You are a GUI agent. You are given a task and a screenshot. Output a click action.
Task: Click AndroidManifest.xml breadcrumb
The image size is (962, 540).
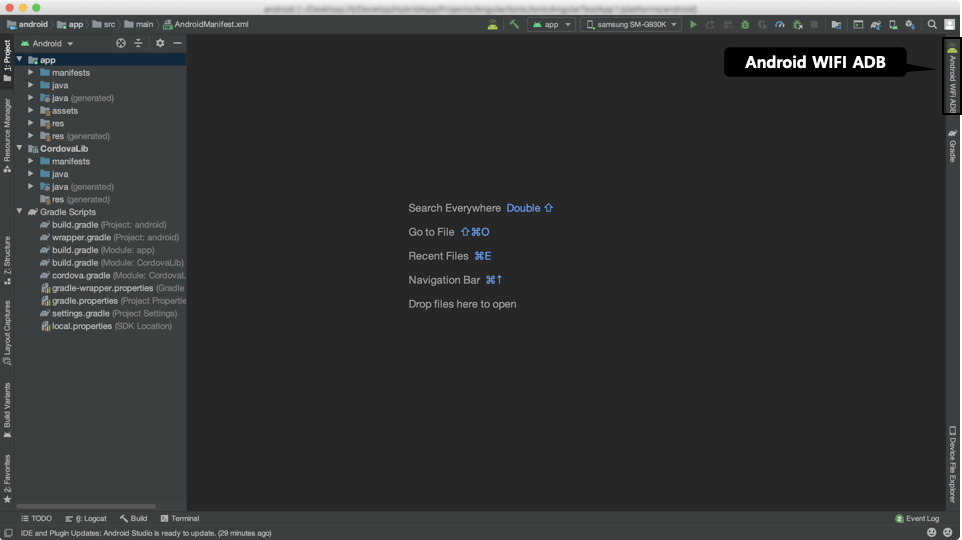pos(206,25)
